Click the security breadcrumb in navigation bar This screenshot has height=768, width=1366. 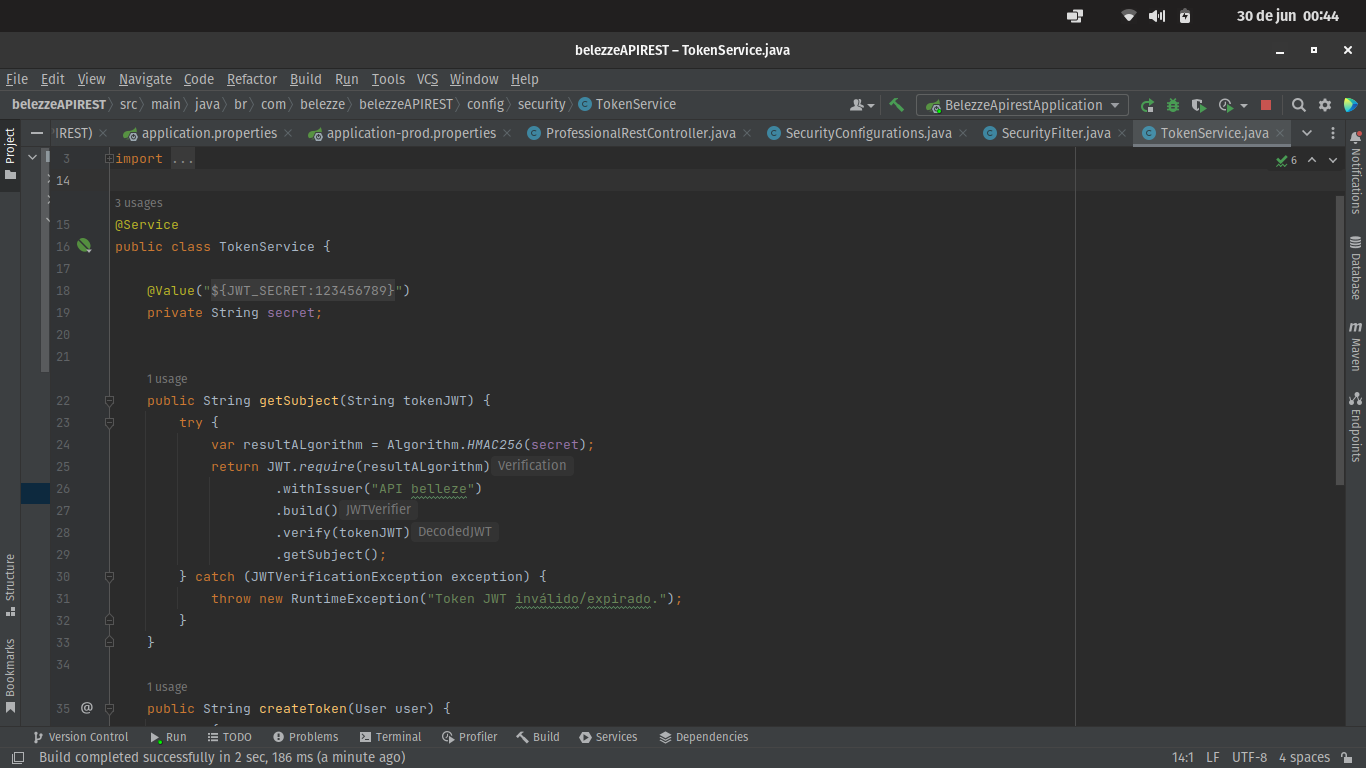click(541, 104)
